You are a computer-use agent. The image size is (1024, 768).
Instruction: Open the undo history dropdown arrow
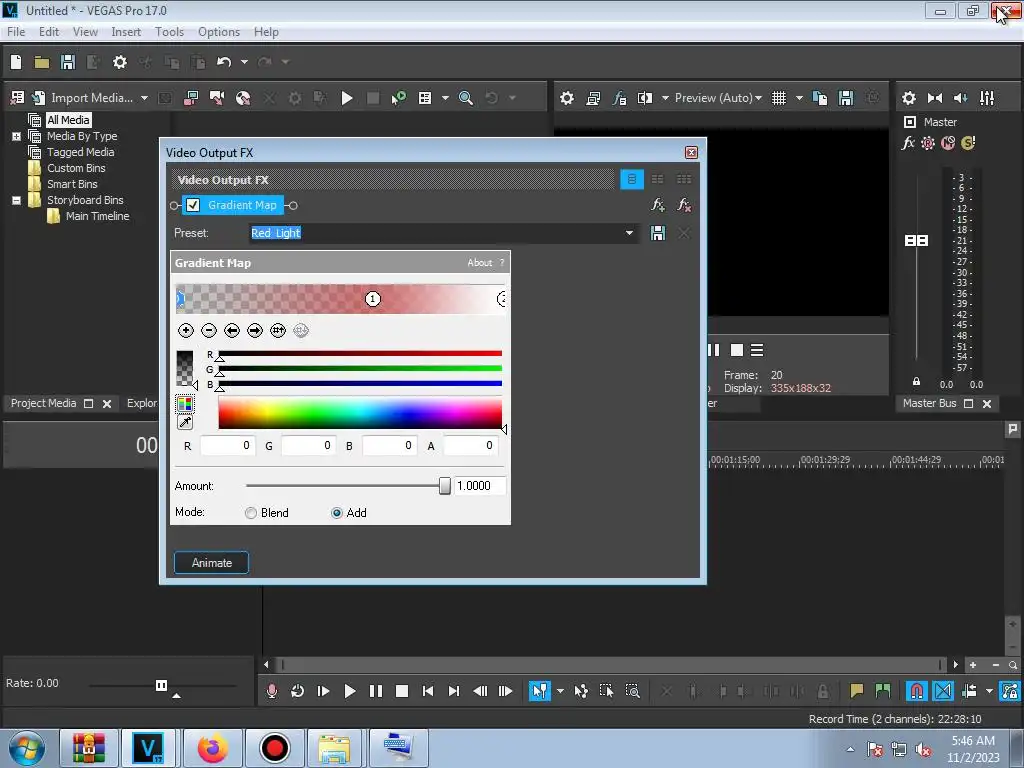pyautogui.click(x=244, y=62)
